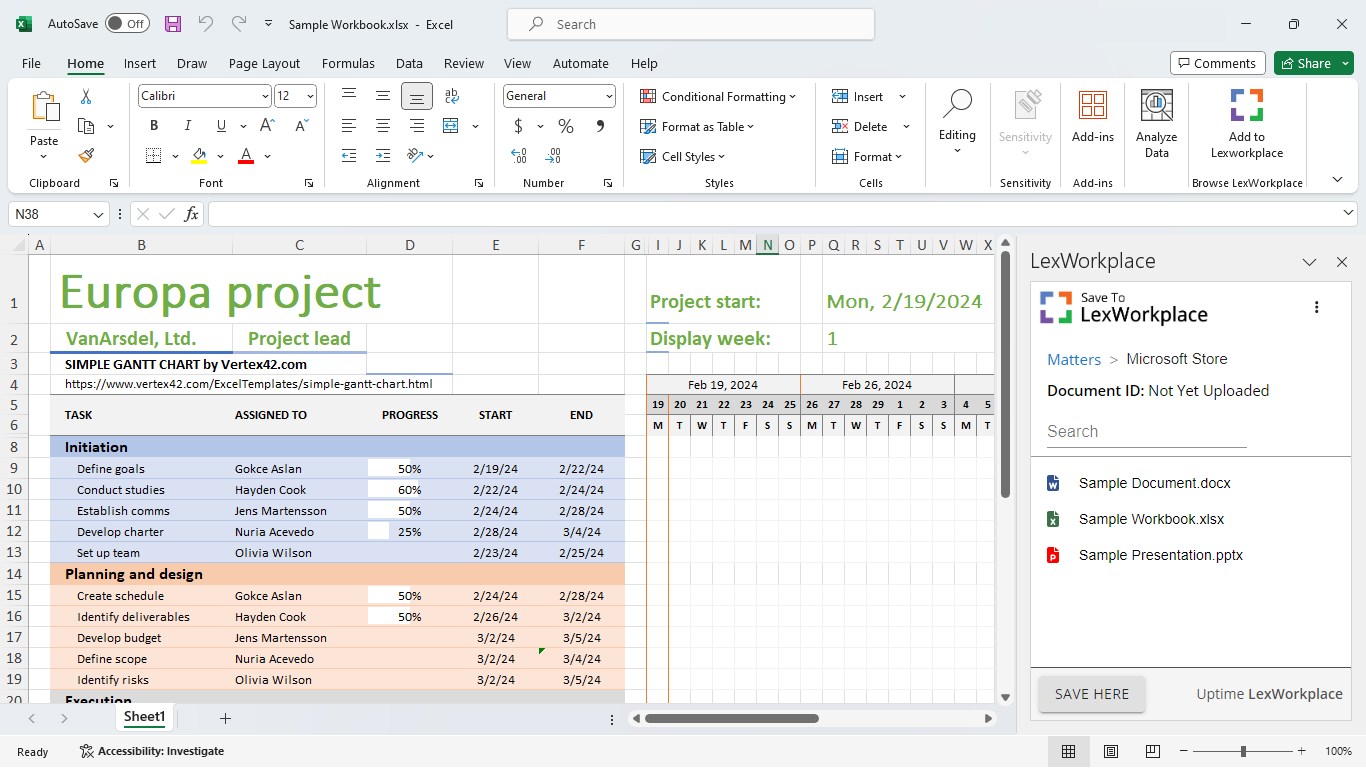Viewport: 1366px width, 768px height.
Task: Click the yellow fill color swatch button
Action: click(x=198, y=156)
